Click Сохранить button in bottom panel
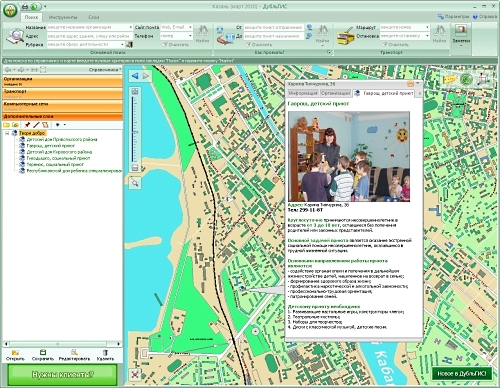 (43, 355)
